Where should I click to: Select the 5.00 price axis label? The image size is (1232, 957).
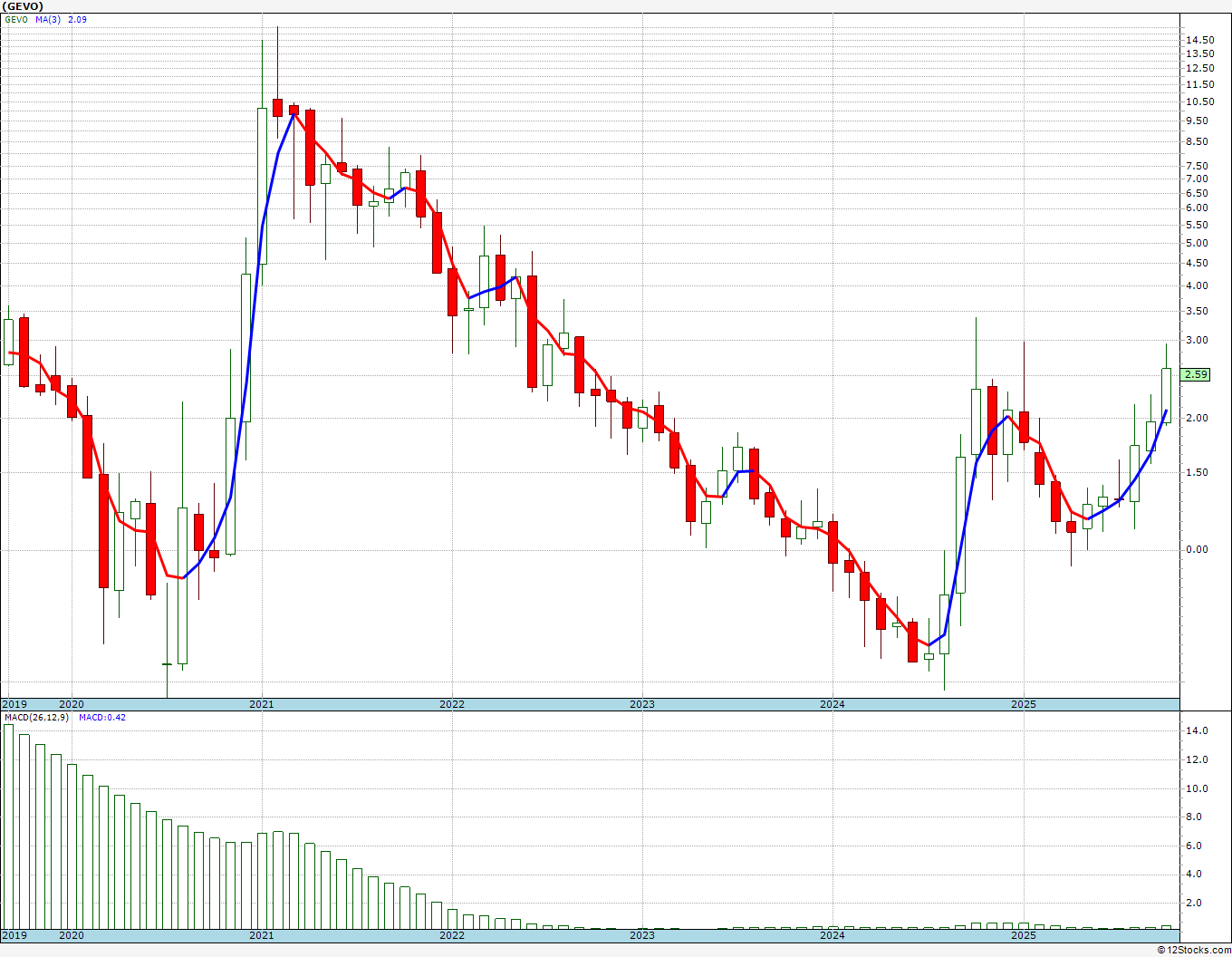pyautogui.click(x=1197, y=243)
